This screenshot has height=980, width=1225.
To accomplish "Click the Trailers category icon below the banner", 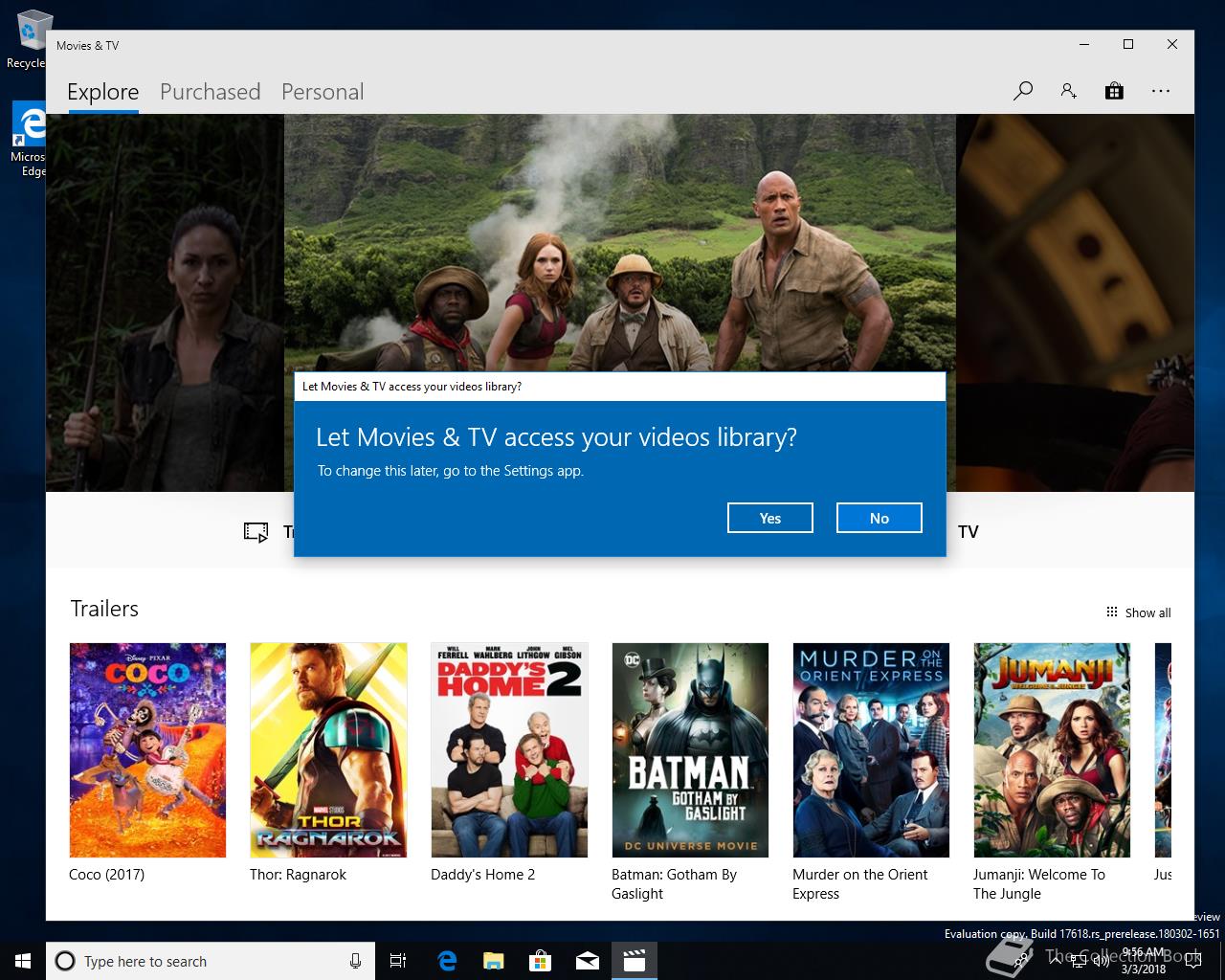I will coord(256,532).
